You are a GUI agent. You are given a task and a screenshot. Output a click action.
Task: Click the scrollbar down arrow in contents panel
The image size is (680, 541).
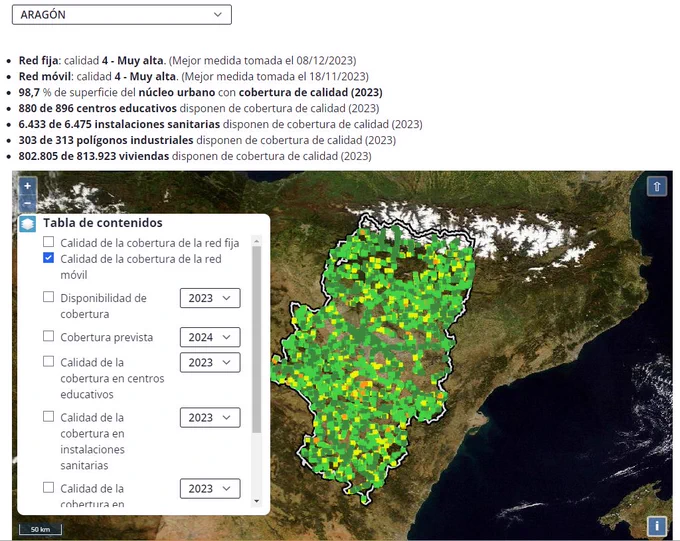coord(256,501)
